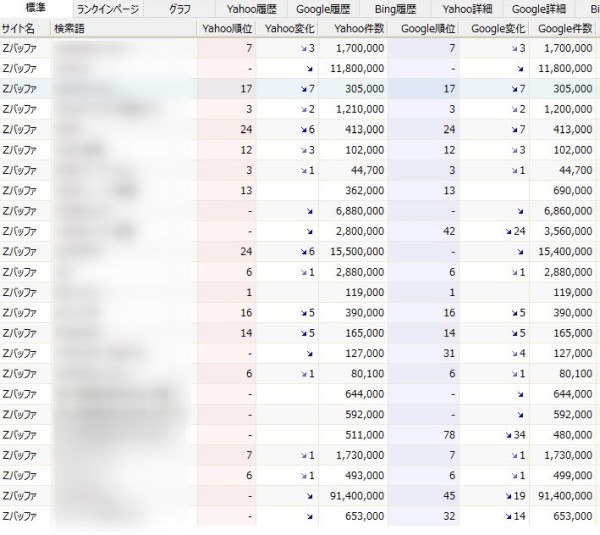This screenshot has width=600, height=535.
Task: Click Yahoo件数 cell 15,500,000
Action: pos(353,251)
